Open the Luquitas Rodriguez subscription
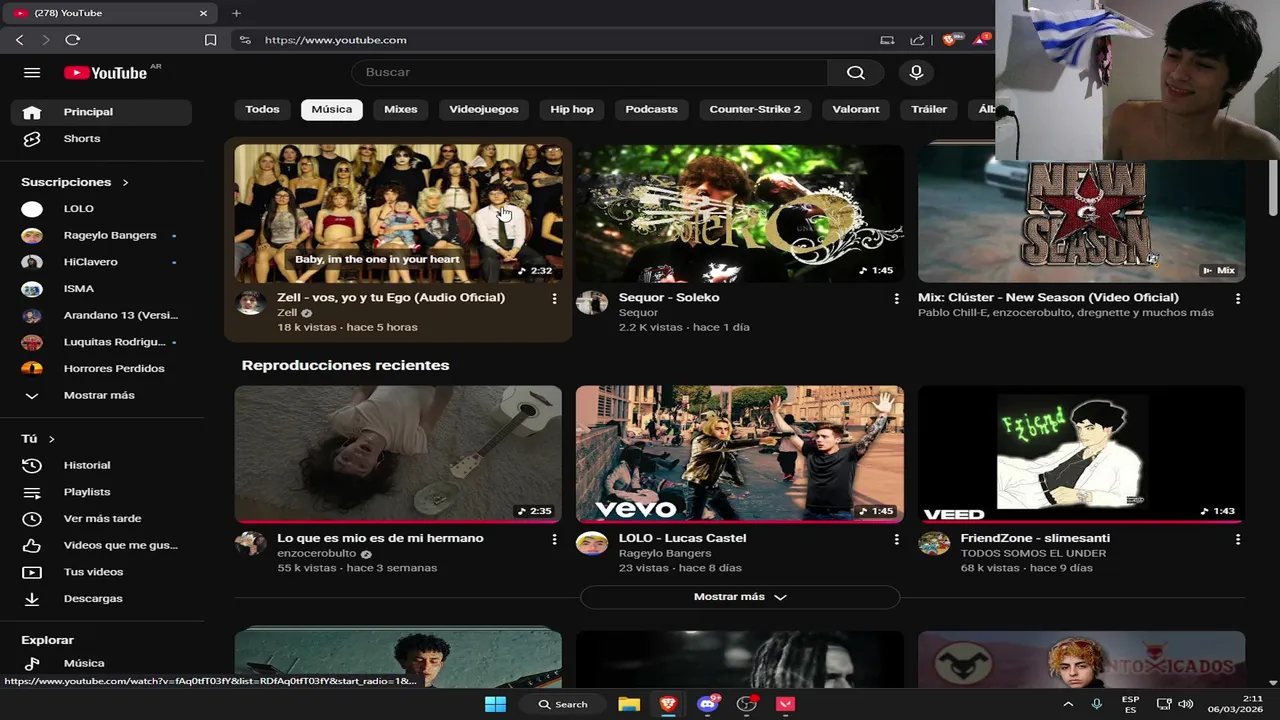Viewport: 1280px width, 720px height. pos(101,342)
